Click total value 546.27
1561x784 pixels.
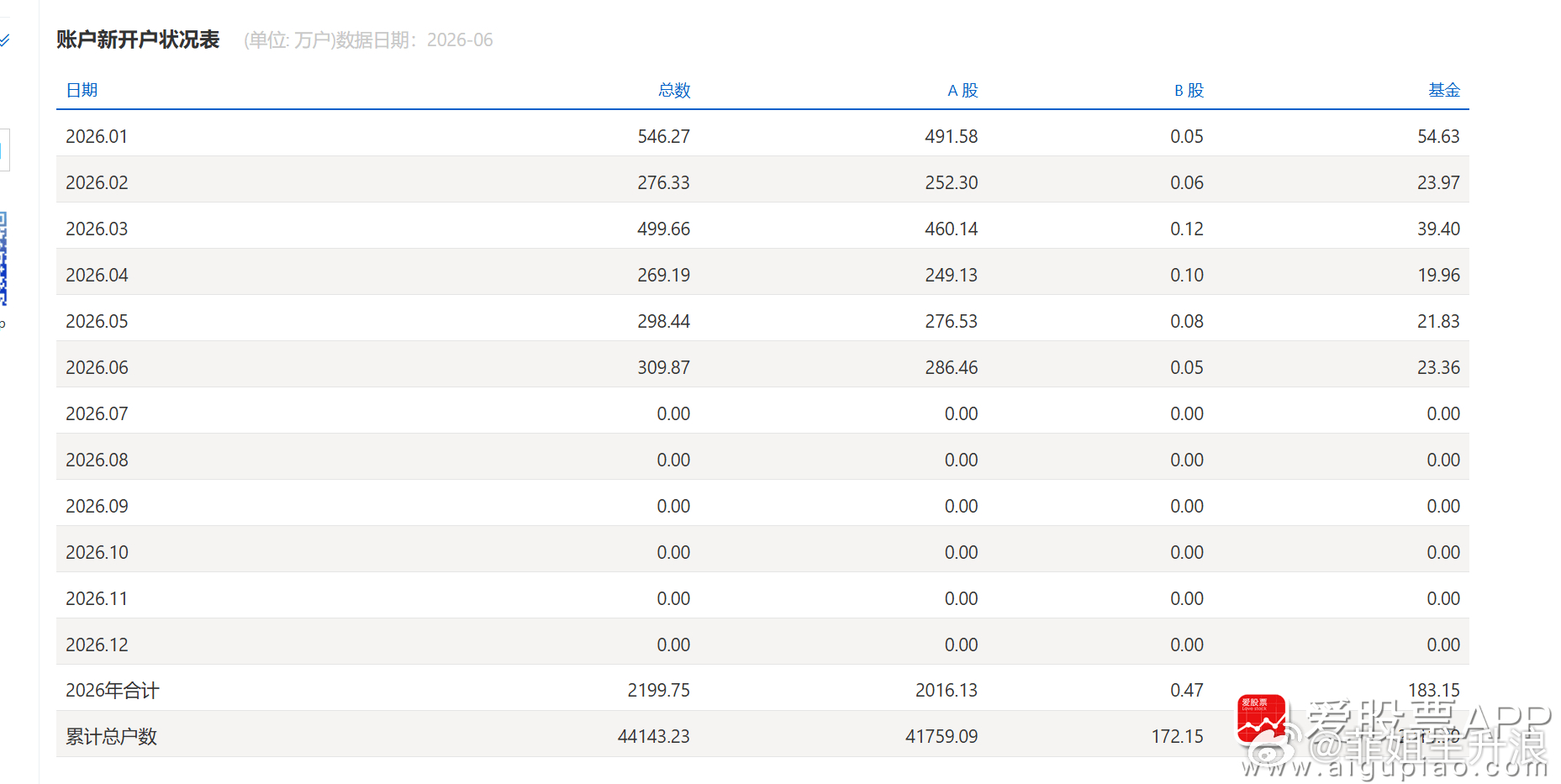[663, 136]
